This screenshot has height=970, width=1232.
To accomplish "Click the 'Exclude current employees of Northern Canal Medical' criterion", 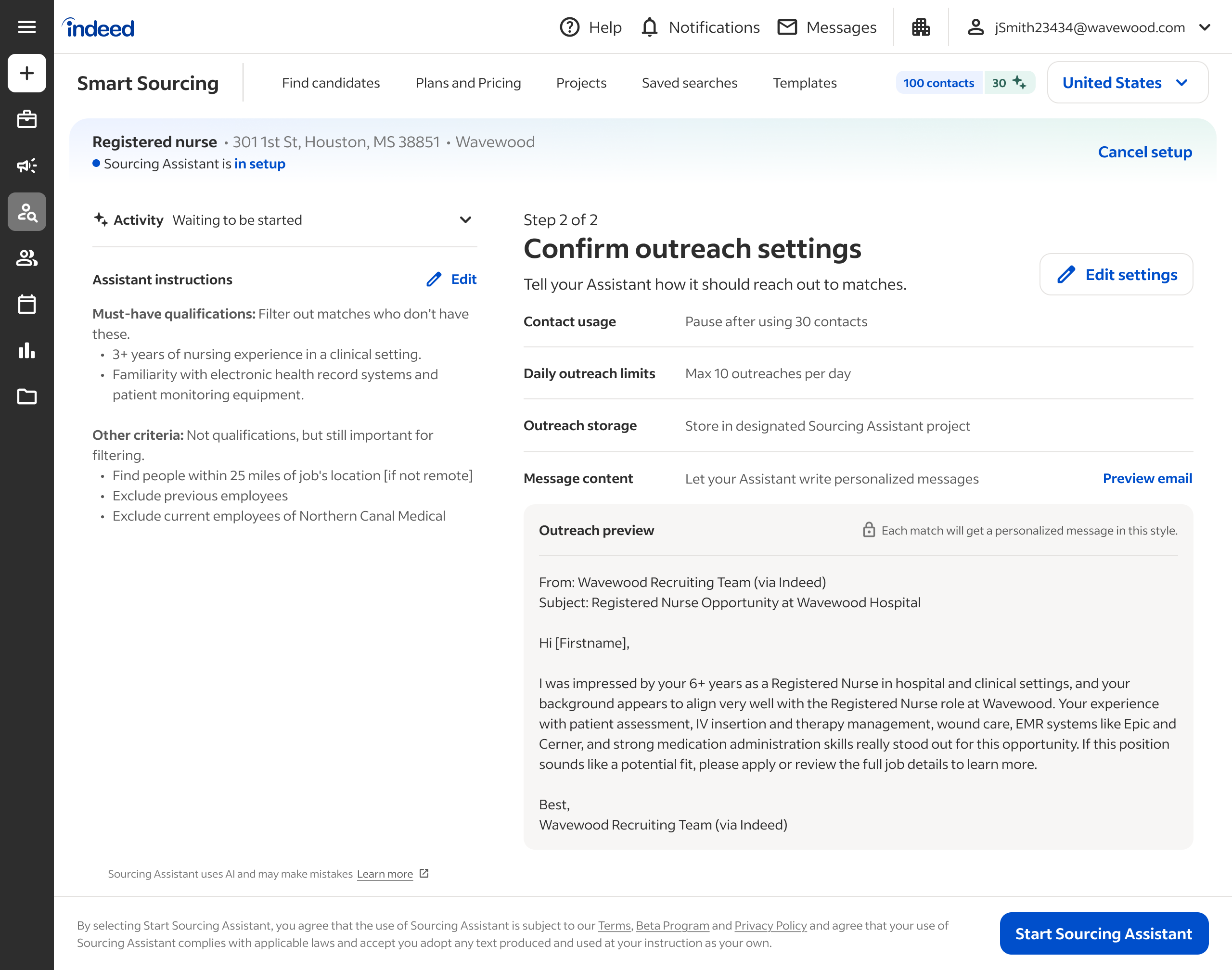I will click(x=279, y=516).
